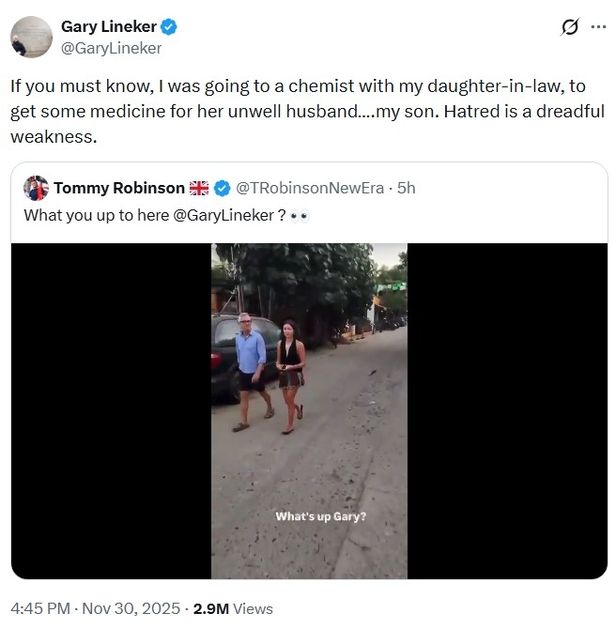Open the quoted tweet's 5h timestamp
Image resolution: width=615 pixels, height=628 pixels.
[406, 188]
